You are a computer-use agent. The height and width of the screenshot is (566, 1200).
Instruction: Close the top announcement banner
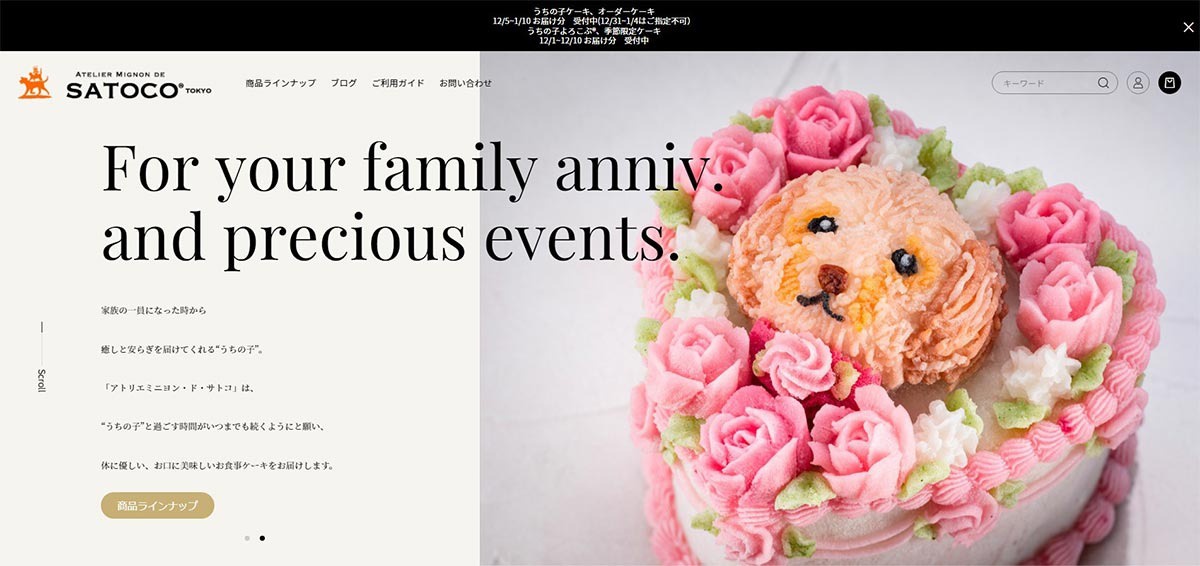point(1188,27)
